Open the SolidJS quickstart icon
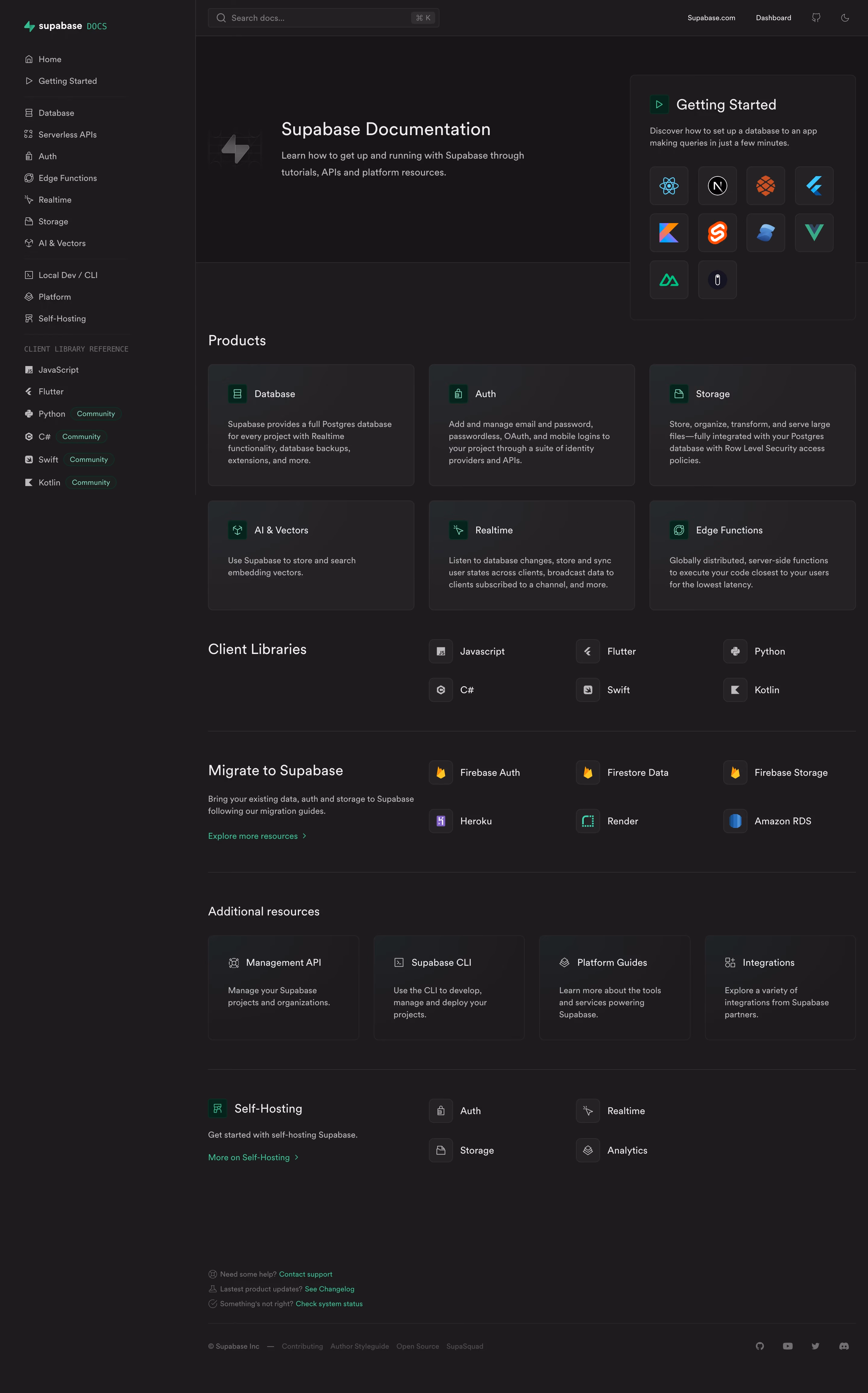Screen dimensions: 868x1393 765,232
